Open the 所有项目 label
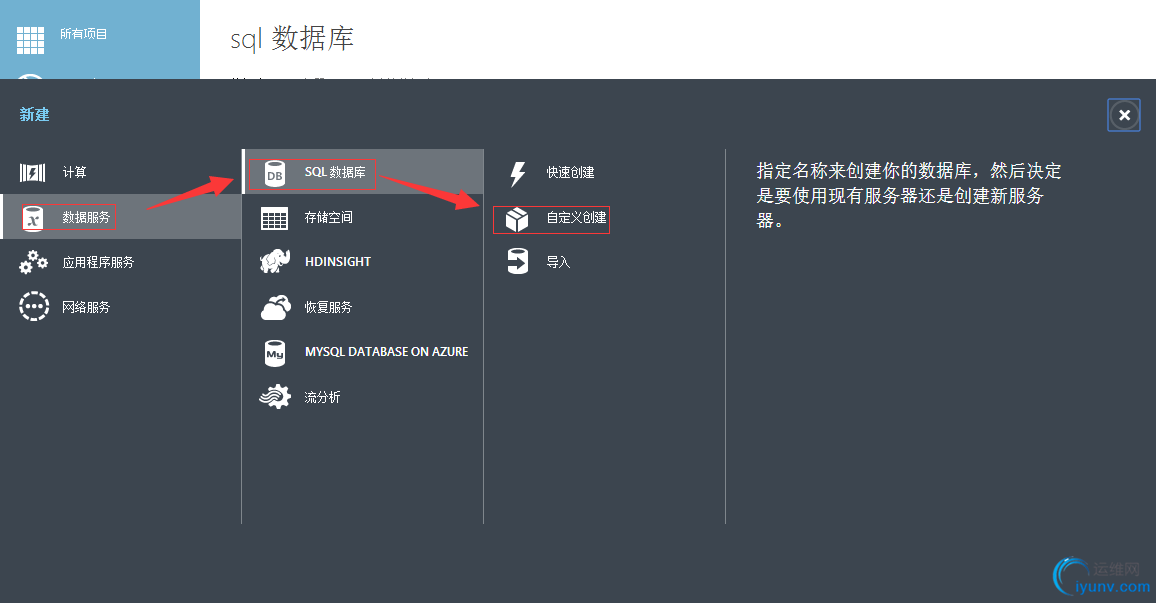The image size is (1156, 603). pyautogui.click(x=83, y=34)
